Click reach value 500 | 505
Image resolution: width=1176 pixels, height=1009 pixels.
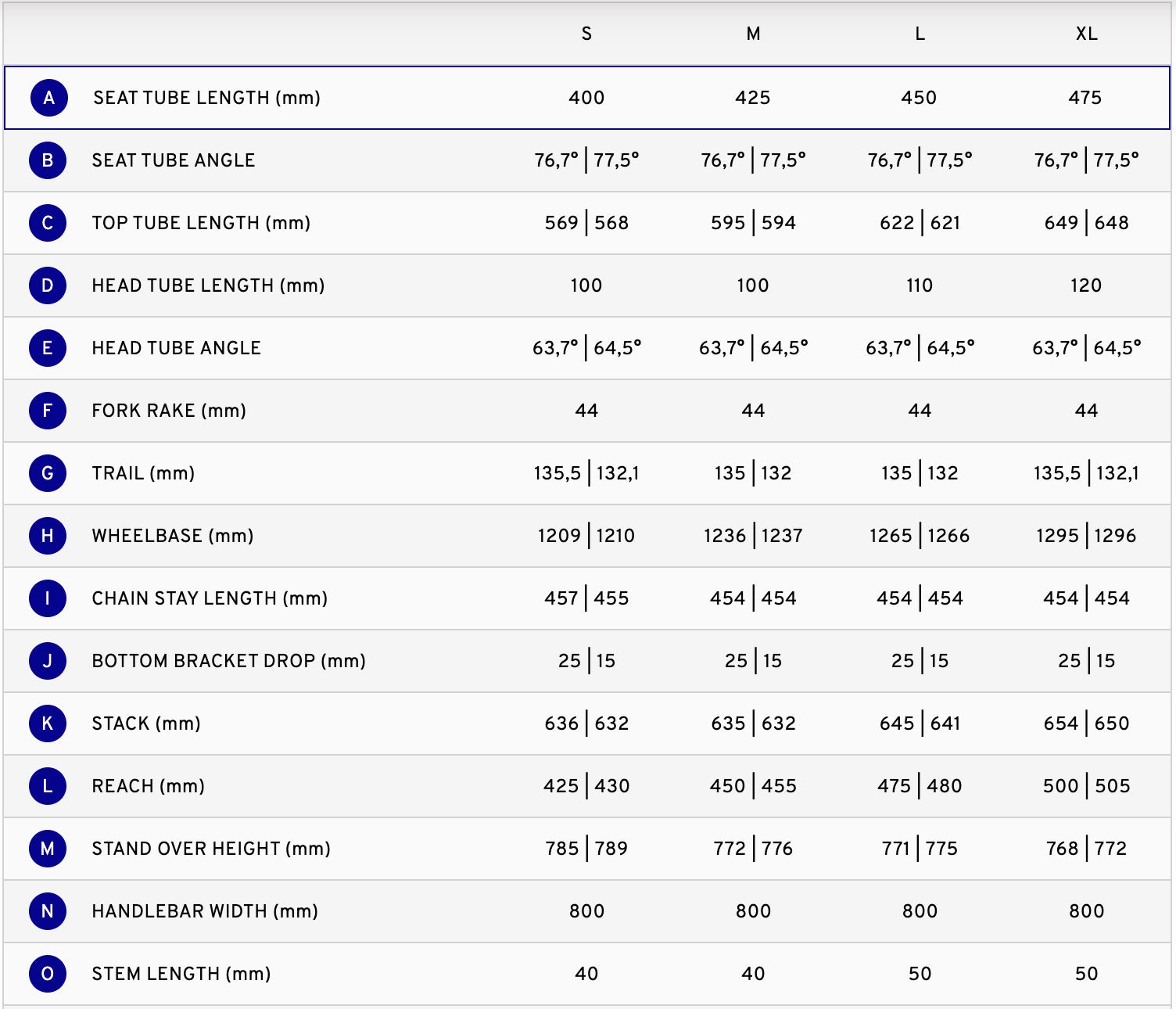pyautogui.click(x=1087, y=786)
